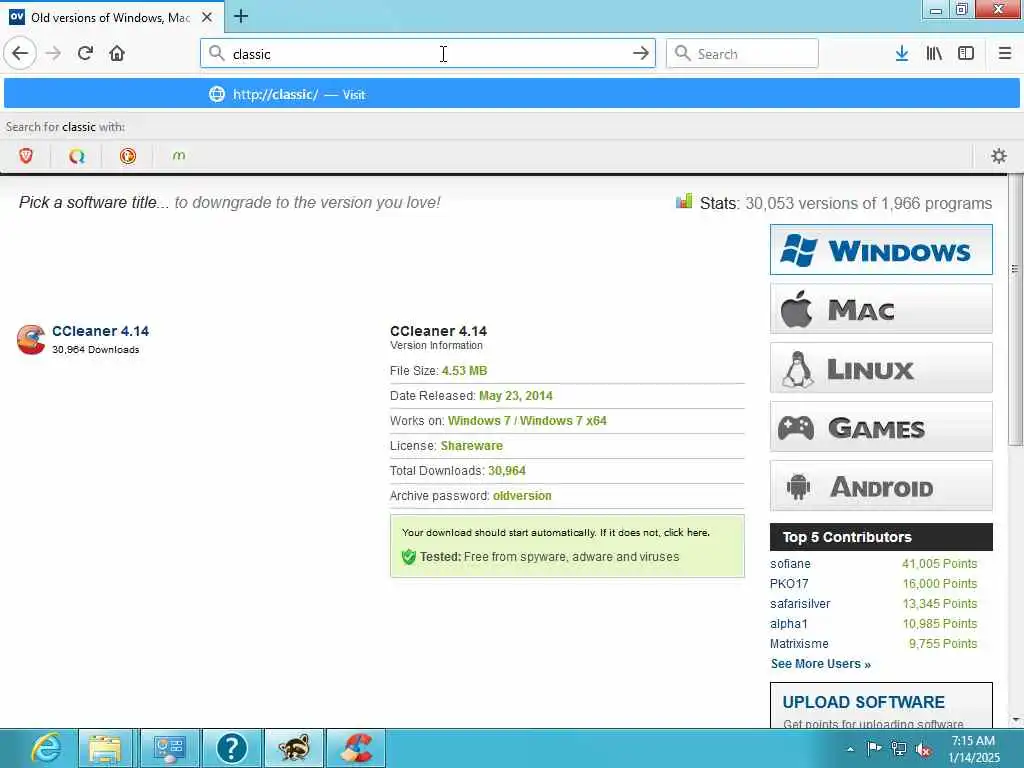This screenshot has height=768, width=1024.
Task: Open the Mac software category
Action: [x=881, y=309]
